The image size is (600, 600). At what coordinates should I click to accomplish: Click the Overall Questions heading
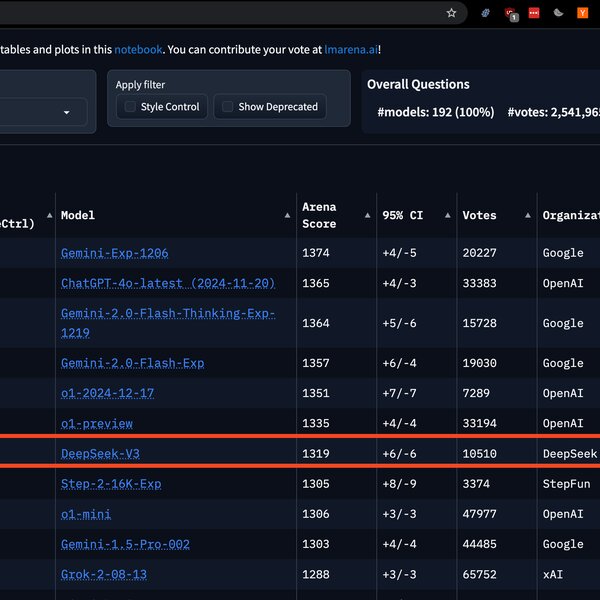tap(418, 84)
